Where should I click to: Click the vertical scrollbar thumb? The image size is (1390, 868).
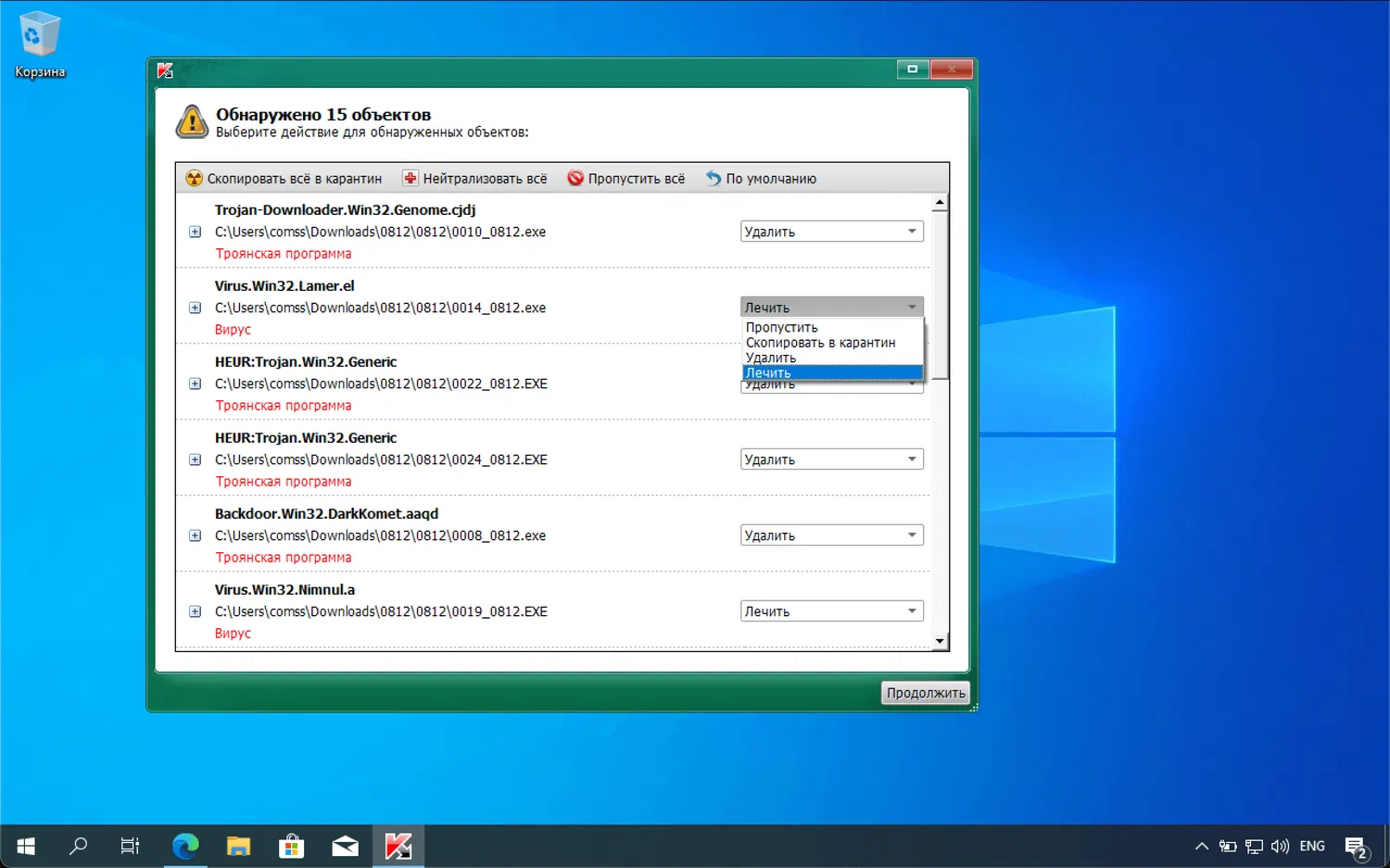click(x=941, y=295)
